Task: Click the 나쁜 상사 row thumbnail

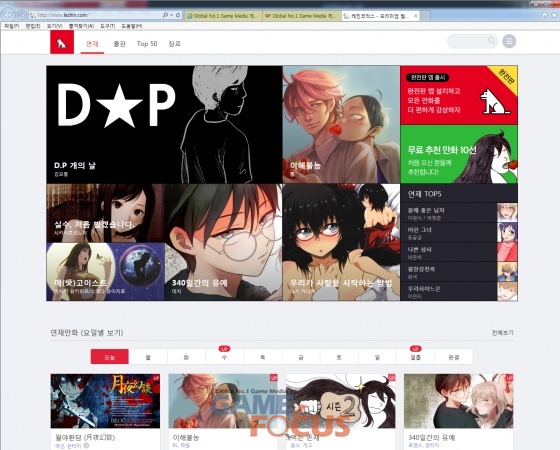Action: tap(507, 252)
